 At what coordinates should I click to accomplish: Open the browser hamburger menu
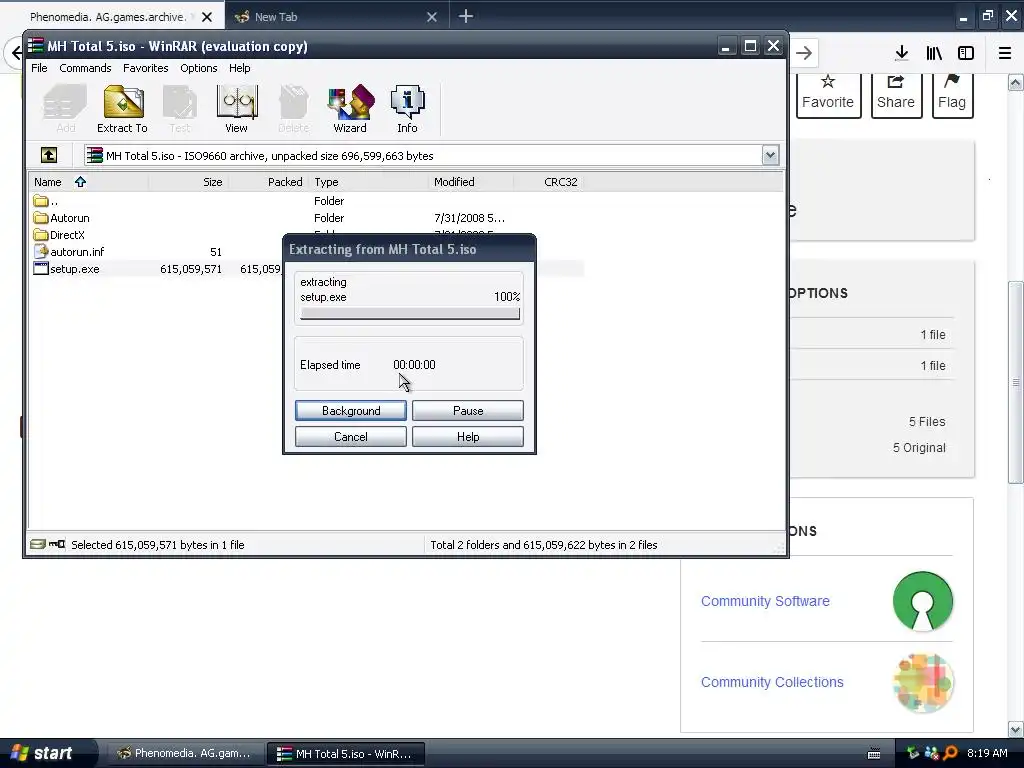click(x=1005, y=53)
